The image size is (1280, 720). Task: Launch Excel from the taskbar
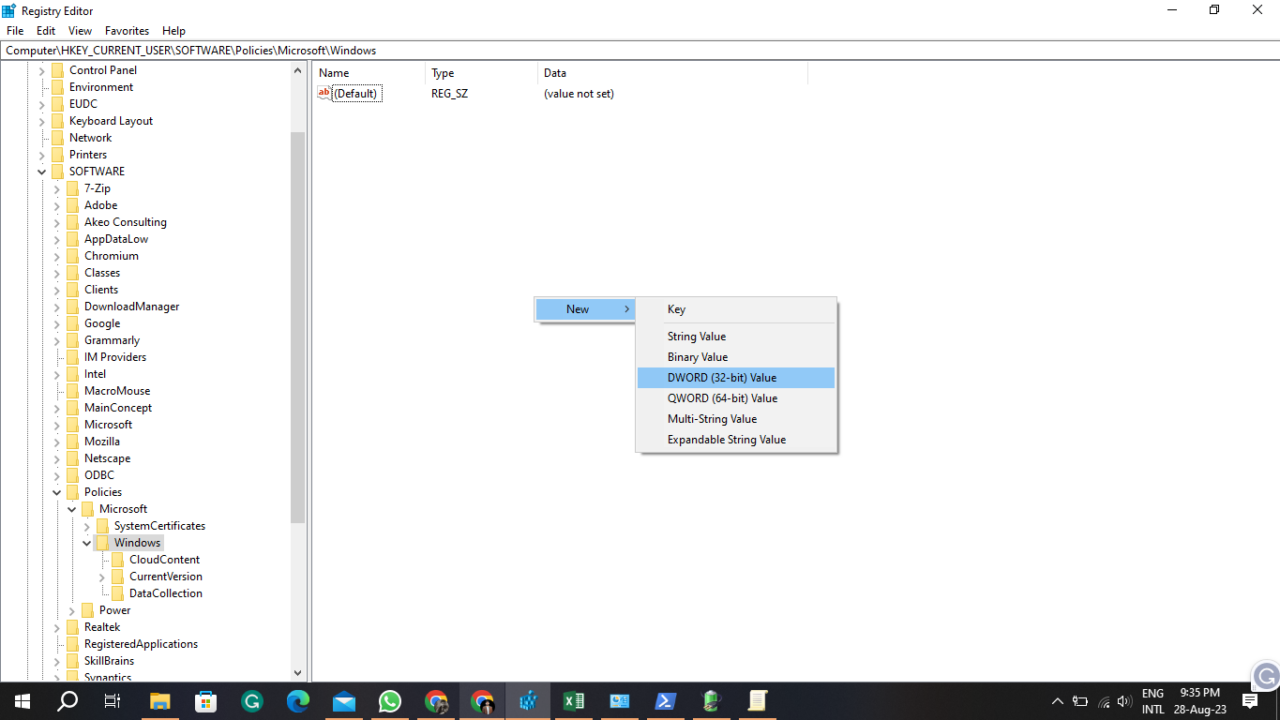coord(574,701)
